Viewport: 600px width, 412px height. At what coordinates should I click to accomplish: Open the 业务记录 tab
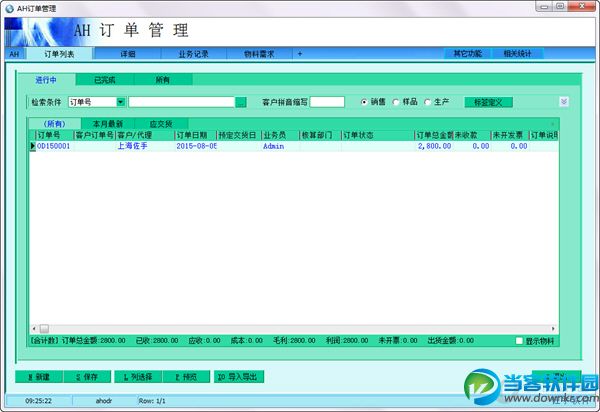pos(194,54)
